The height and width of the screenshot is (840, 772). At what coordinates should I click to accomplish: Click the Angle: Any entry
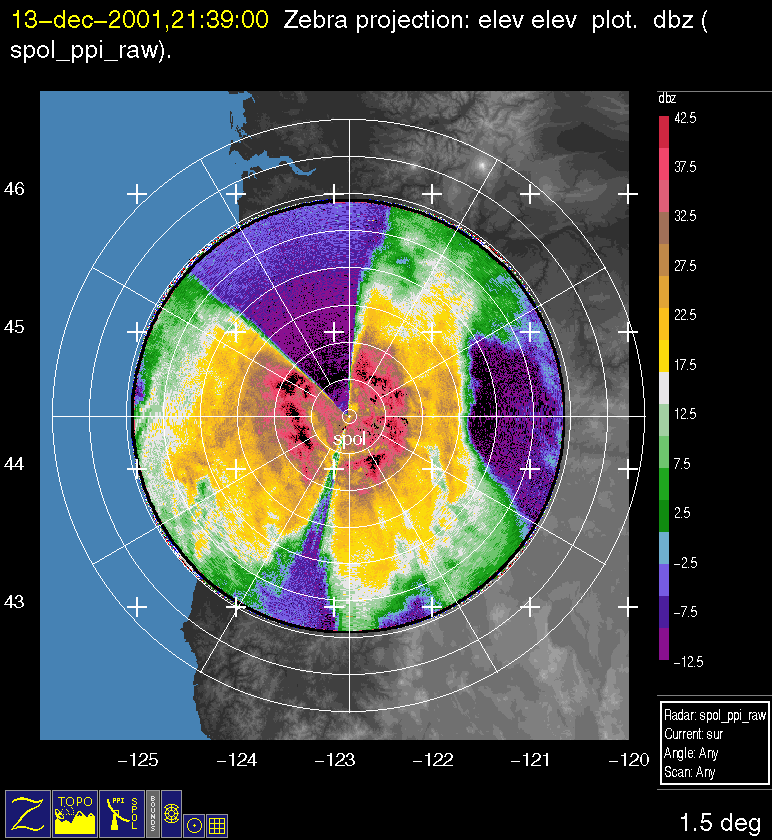click(x=691, y=754)
